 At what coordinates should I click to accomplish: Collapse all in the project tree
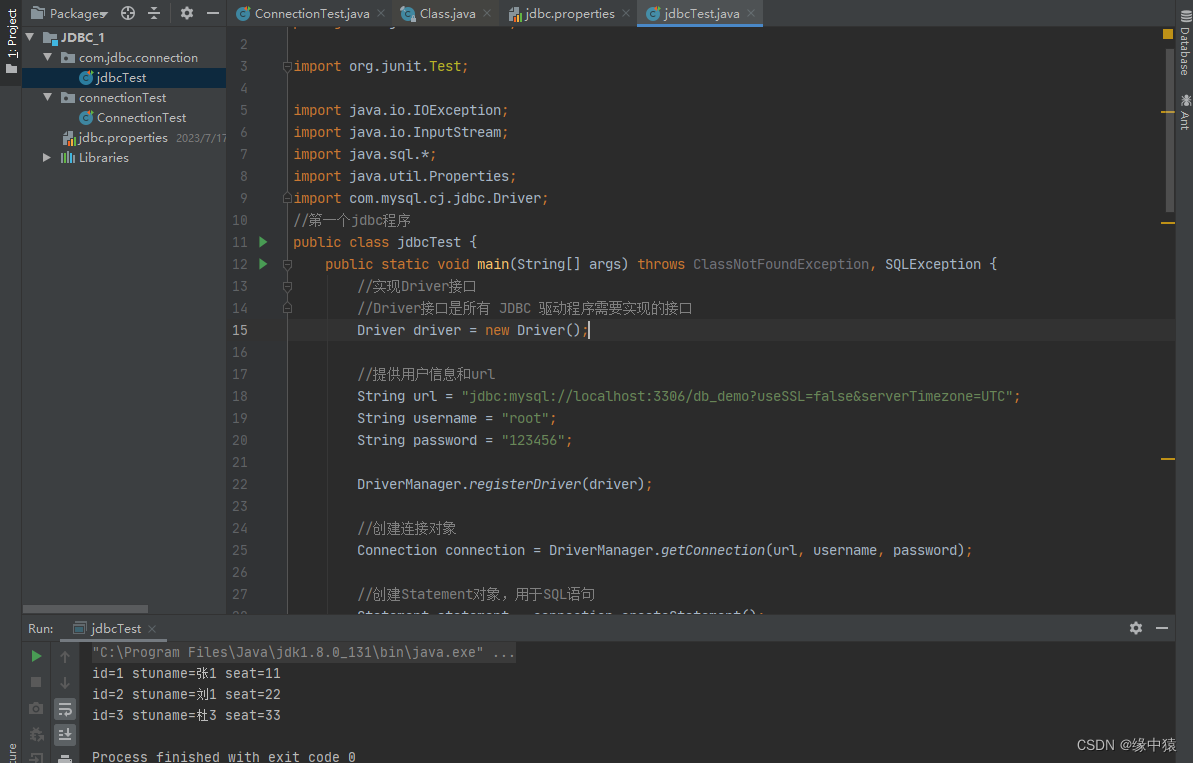154,13
